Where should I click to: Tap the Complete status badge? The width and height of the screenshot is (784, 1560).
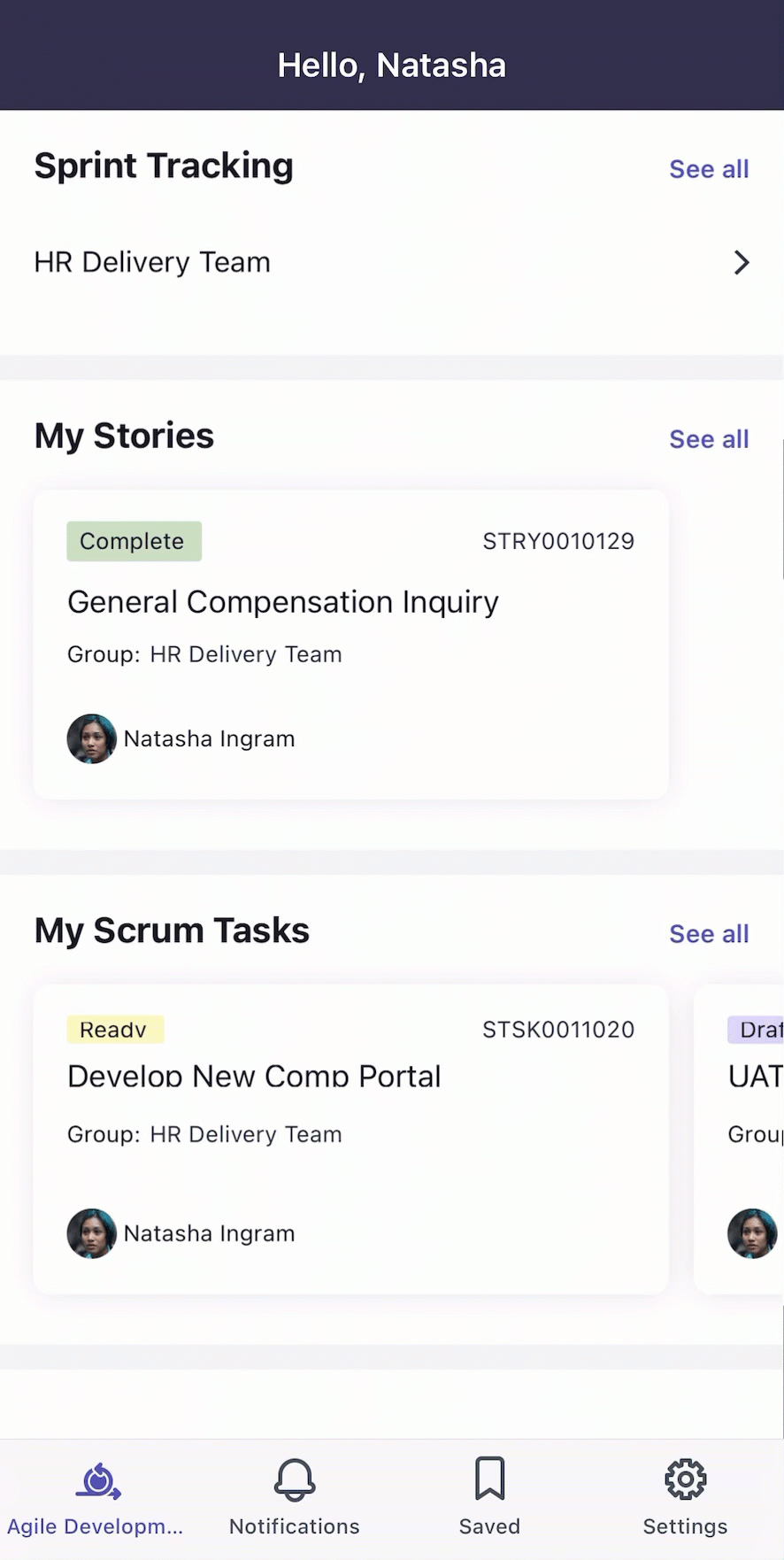point(135,541)
